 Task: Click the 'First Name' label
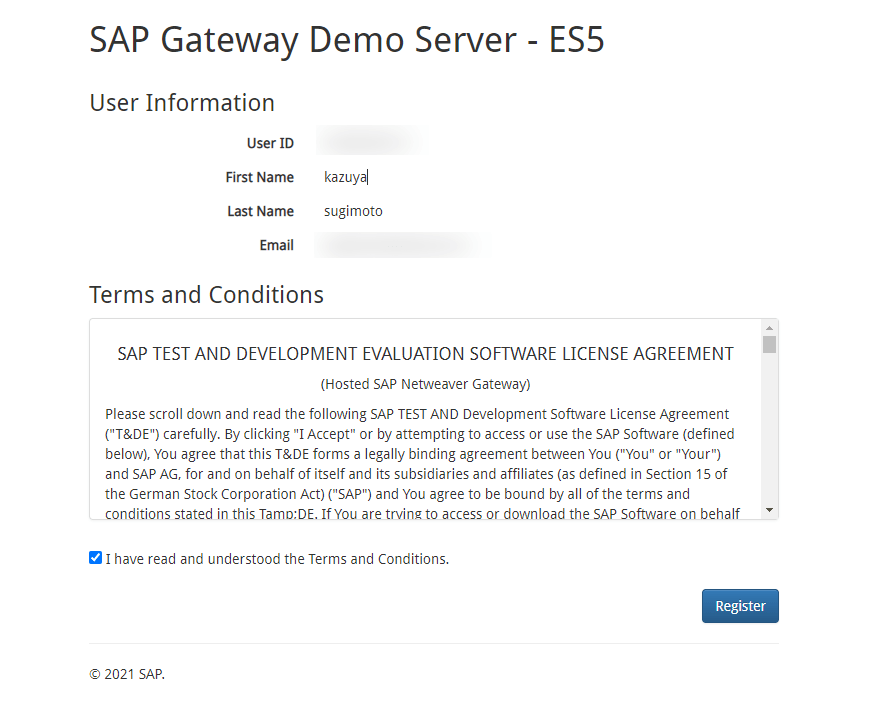pos(259,177)
